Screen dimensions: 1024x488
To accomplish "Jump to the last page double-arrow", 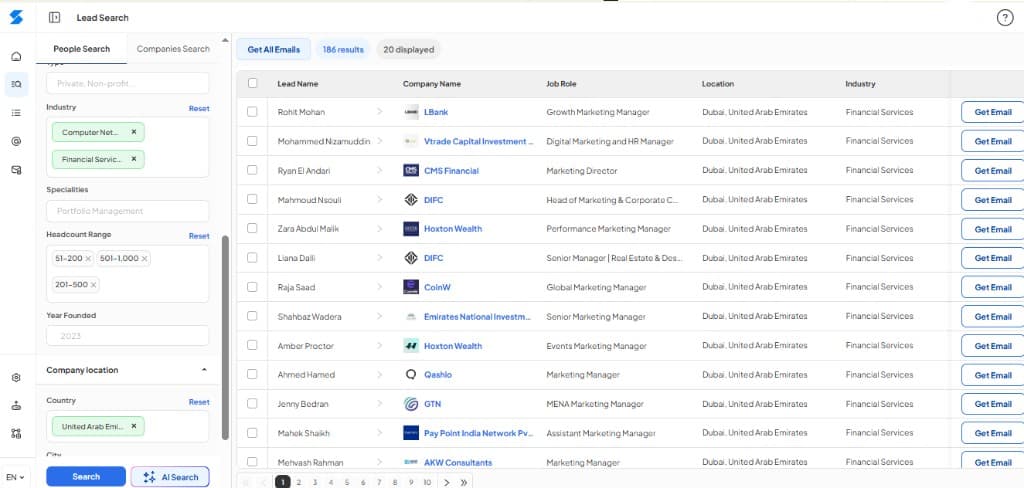I will [x=464, y=482].
